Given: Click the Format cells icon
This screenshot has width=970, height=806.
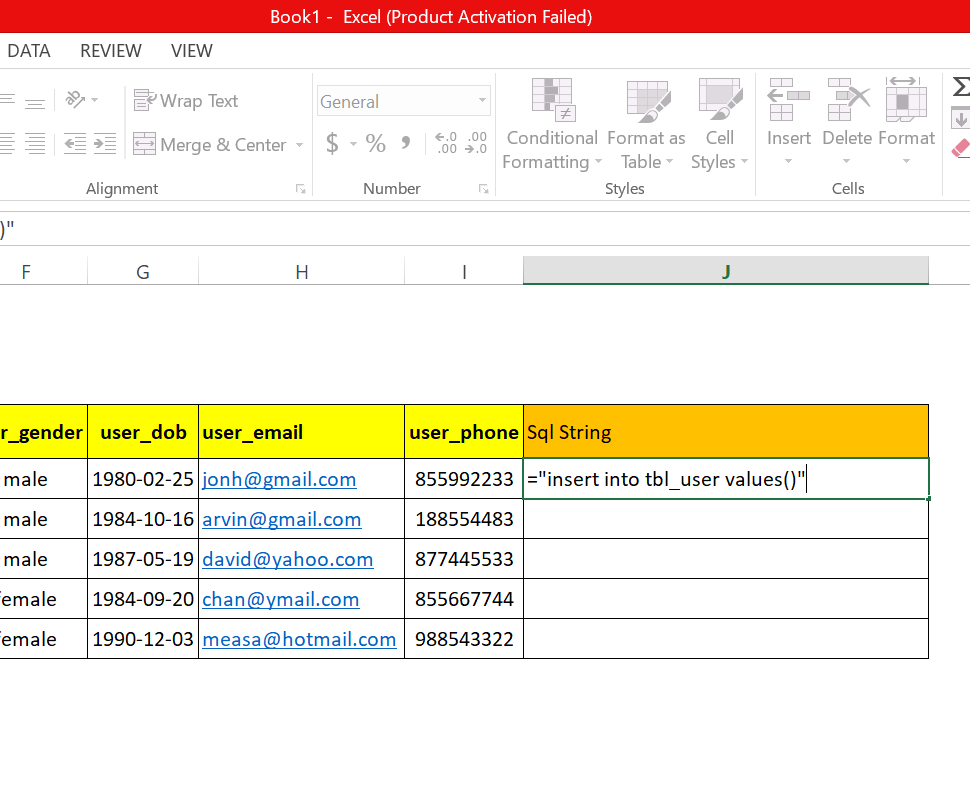Looking at the screenshot, I should point(906,100).
